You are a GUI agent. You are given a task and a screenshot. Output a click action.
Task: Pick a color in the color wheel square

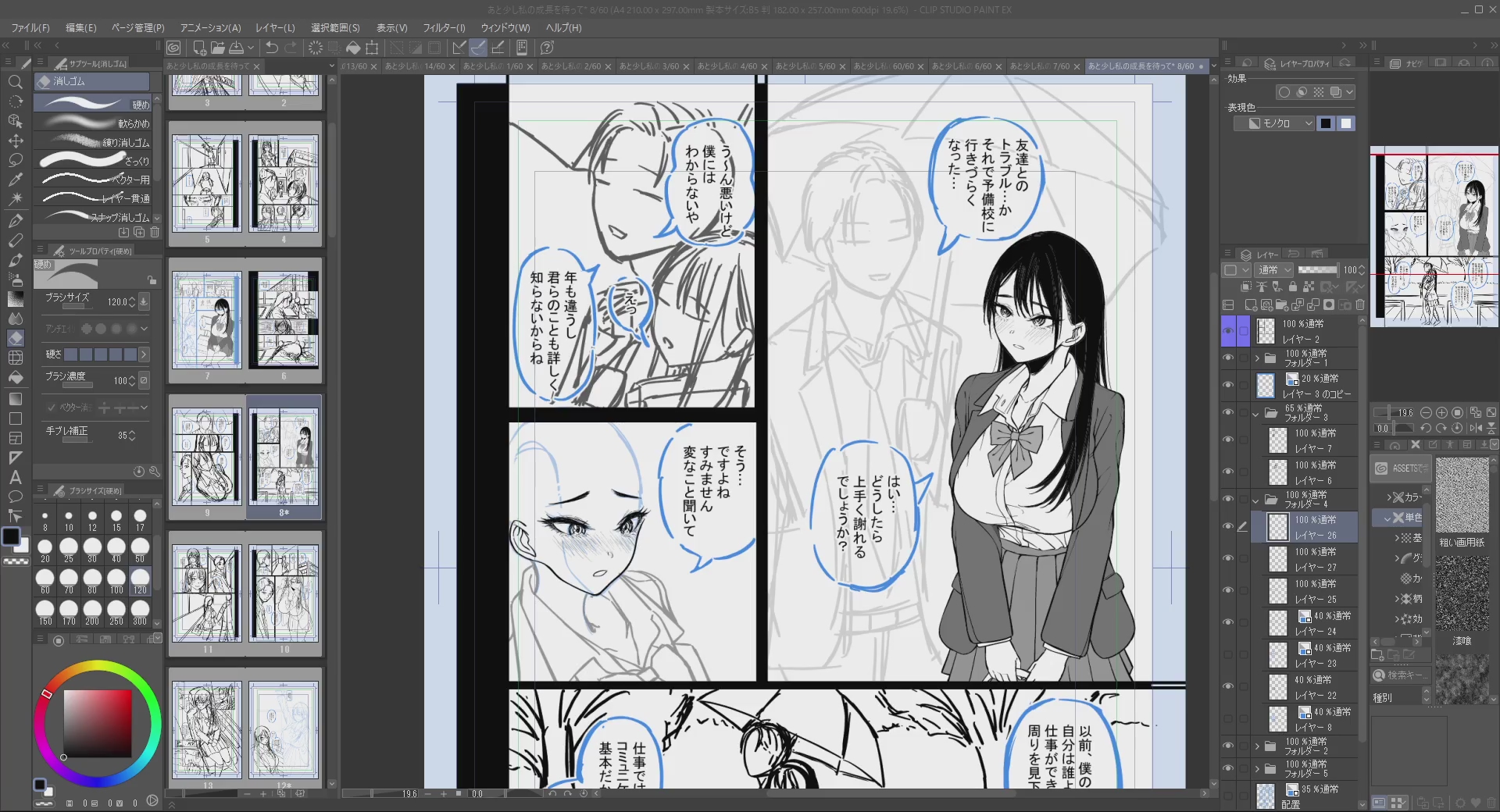pos(98,722)
